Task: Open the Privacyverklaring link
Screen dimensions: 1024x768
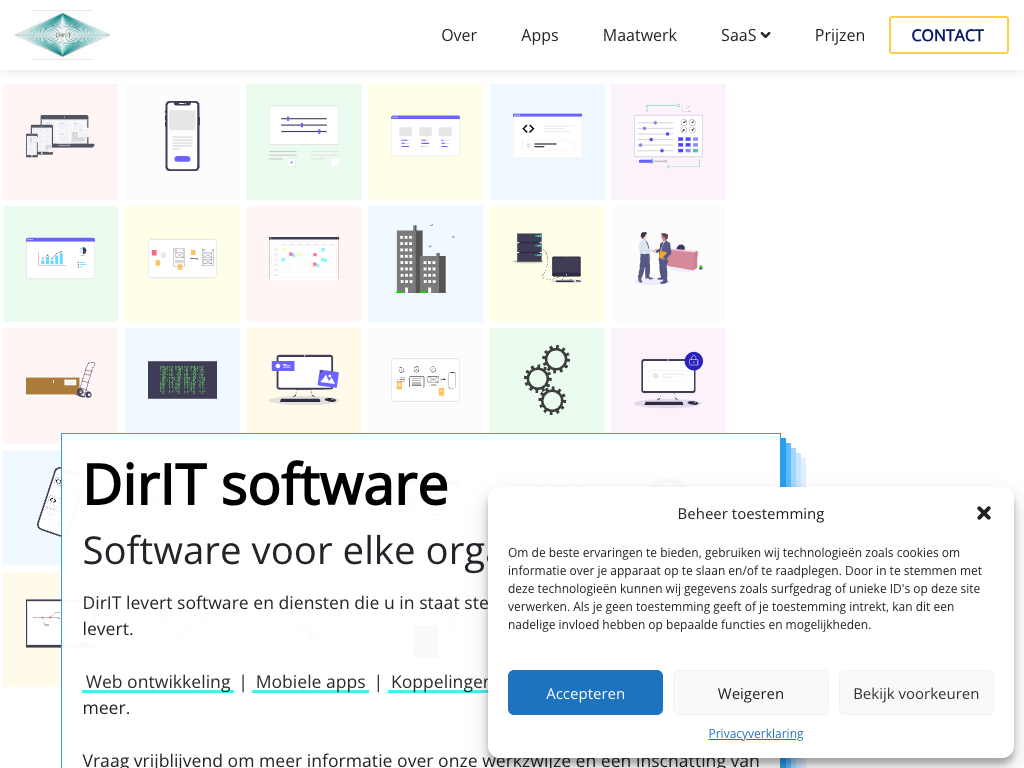Action: point(755,733)
